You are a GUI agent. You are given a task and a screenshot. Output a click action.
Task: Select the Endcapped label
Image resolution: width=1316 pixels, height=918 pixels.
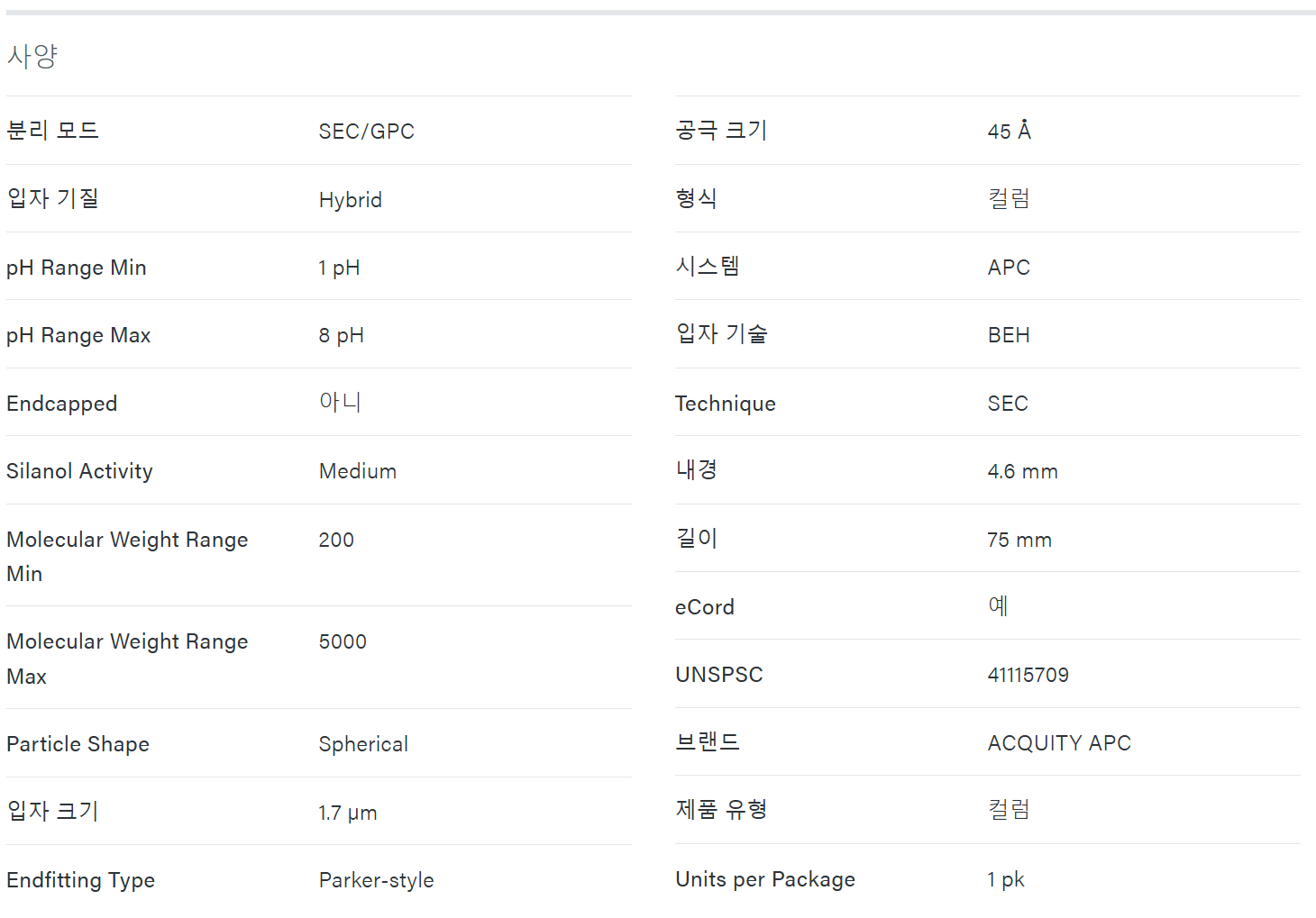pyautogui.click(x=62, y=404)
